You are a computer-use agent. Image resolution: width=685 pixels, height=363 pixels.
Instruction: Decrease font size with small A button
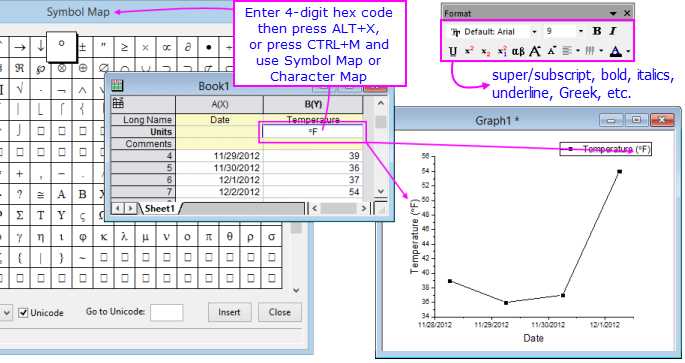coord(551,51)
